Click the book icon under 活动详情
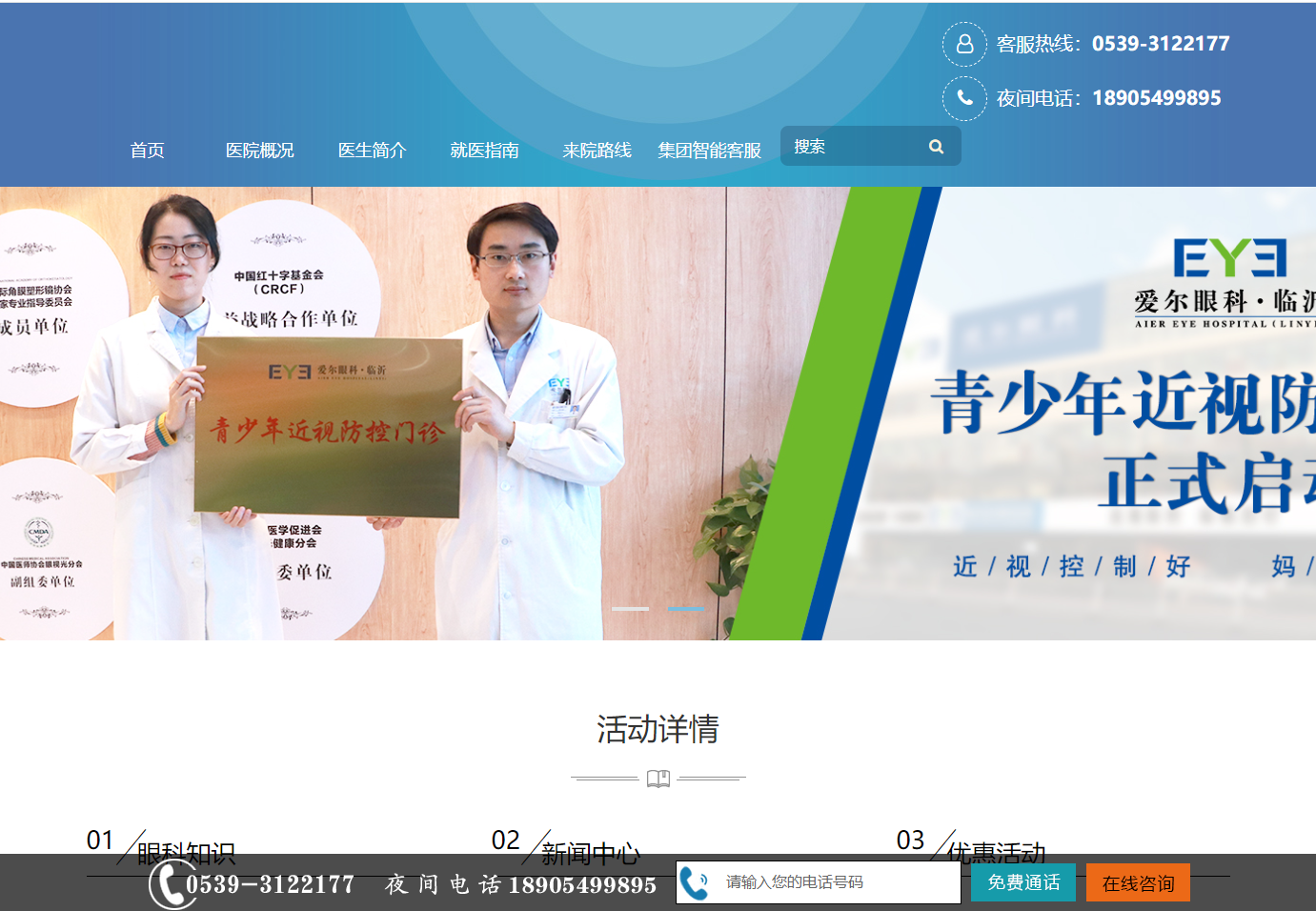The height and width of the screenshot is (911, 1316). [658, 779]
